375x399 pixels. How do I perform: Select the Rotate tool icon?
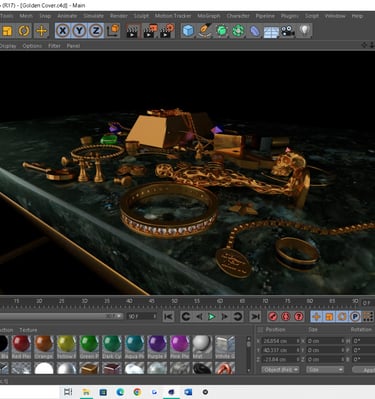(x=24, y=31)
